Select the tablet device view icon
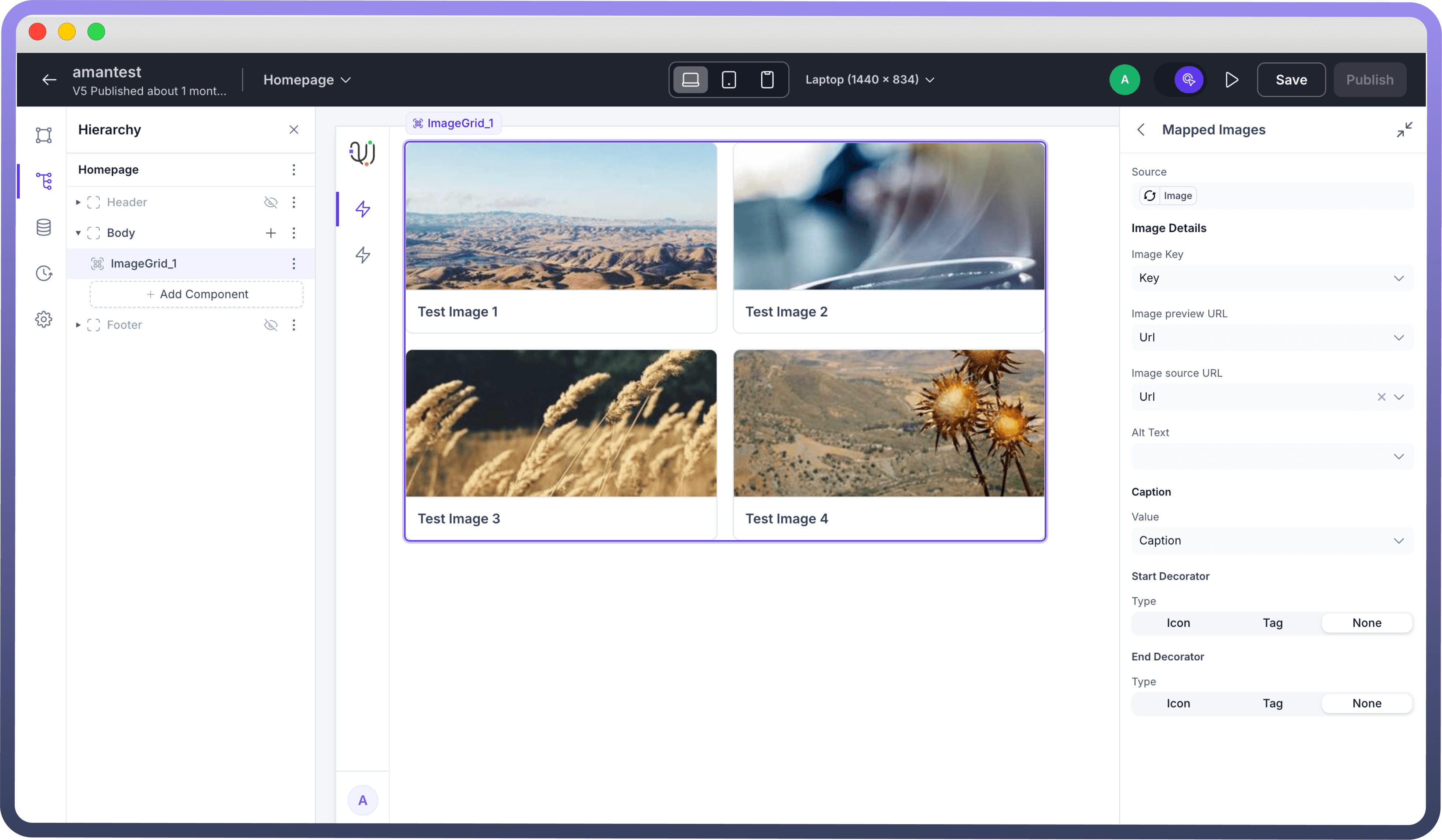1442x840 pixels. click(x=728, y=80)
